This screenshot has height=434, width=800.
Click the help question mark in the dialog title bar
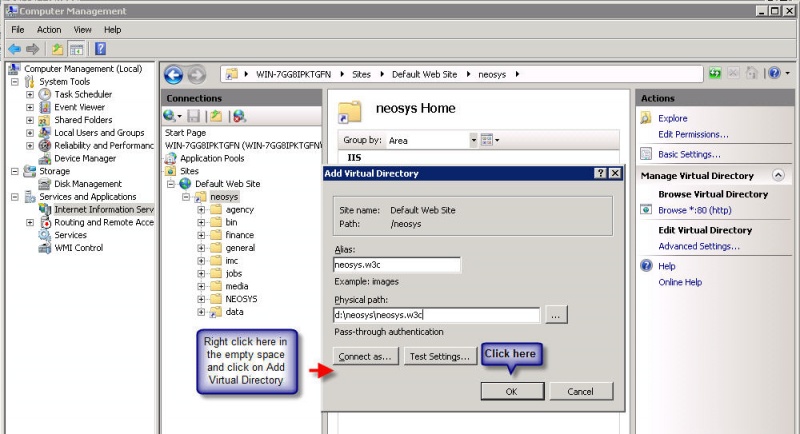(601, 173)
